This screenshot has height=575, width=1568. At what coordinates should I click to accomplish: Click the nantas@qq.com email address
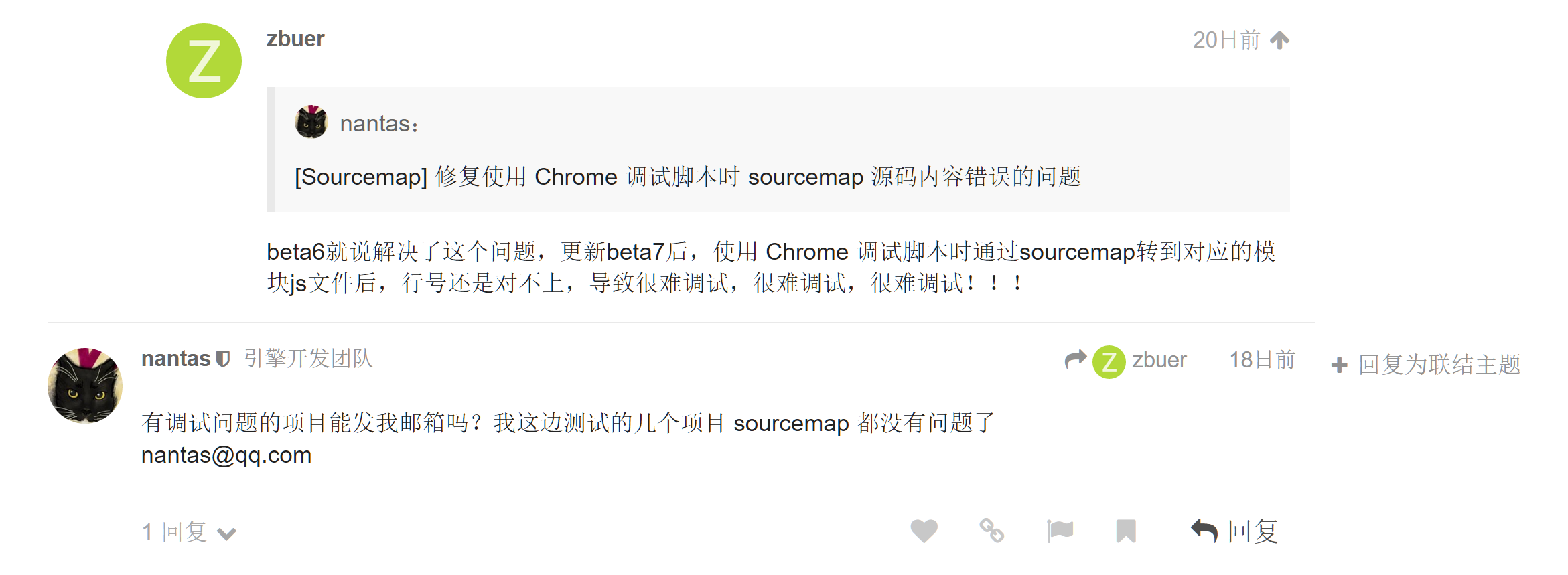point(226,455)
